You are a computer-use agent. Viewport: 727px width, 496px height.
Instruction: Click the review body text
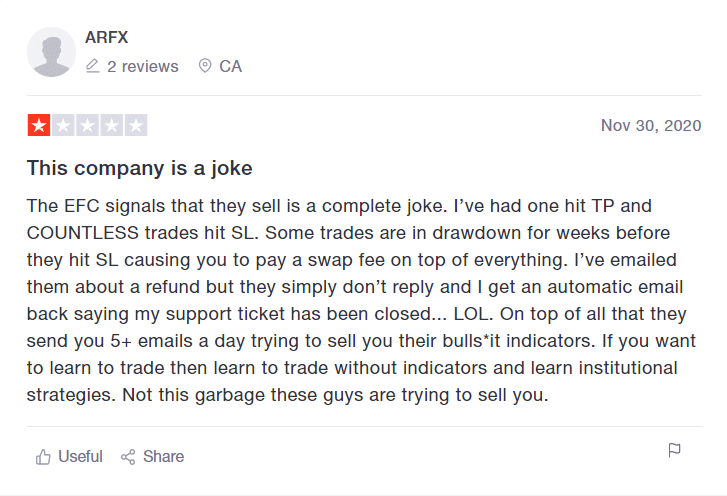361,300
